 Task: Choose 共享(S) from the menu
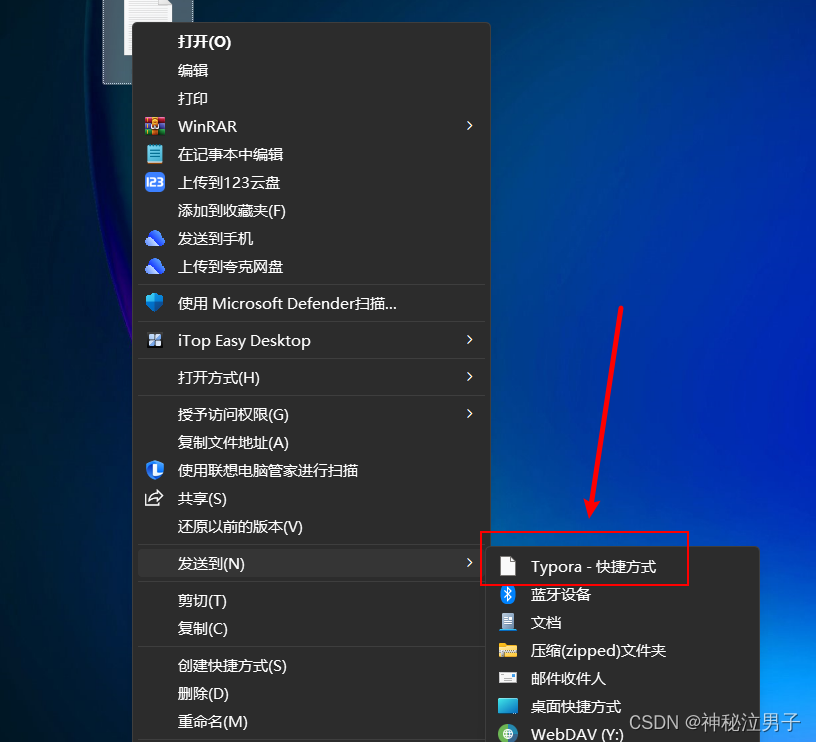[x=312, y=498]
